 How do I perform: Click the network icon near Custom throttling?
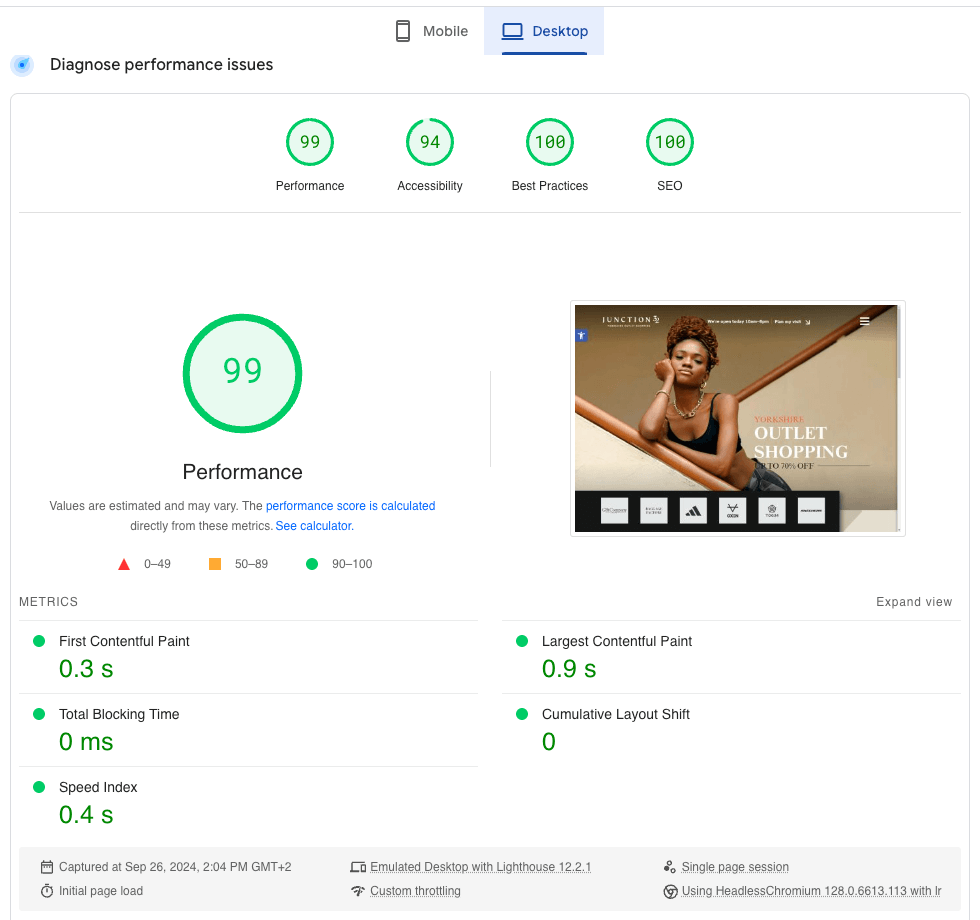[x=358, y=891]
